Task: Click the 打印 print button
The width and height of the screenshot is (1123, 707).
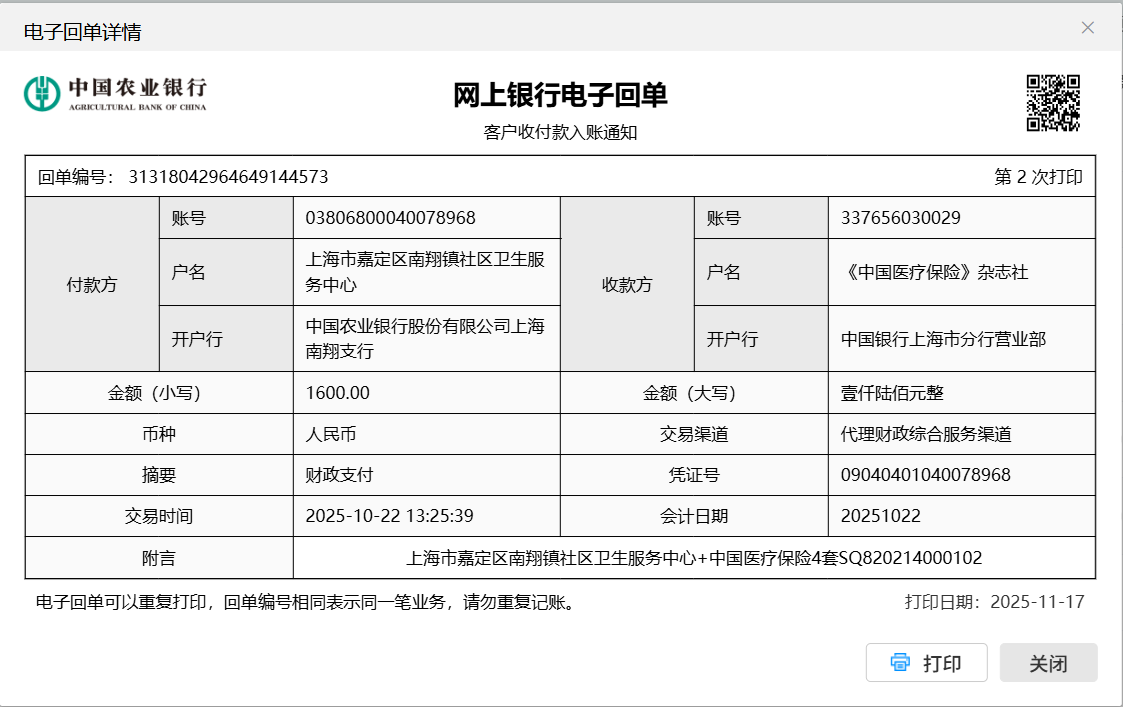Action: (926, 663)
